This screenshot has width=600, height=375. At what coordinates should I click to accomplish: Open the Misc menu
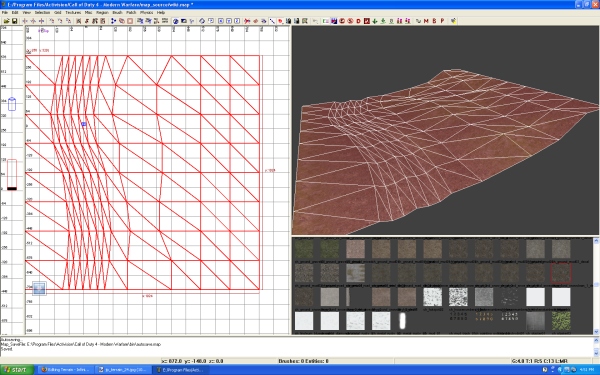[x=88, y=13]
